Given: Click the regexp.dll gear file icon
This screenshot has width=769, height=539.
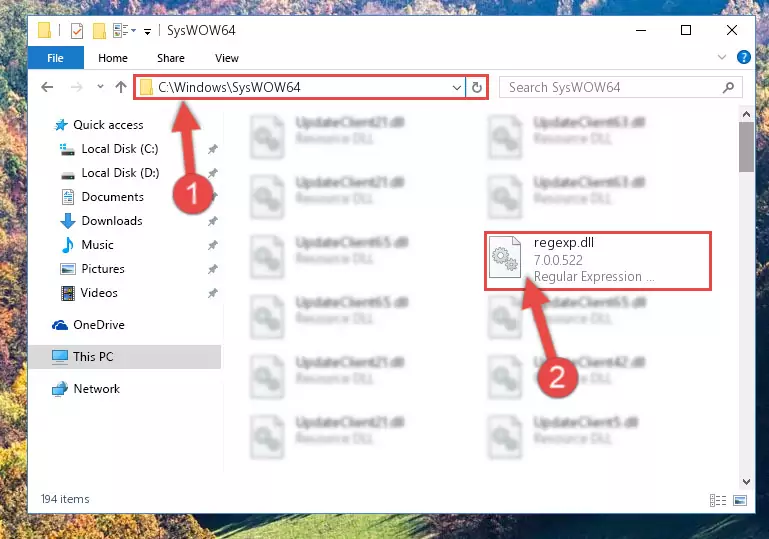Looking at the screenshot, I should pyautogui.click(x=505, y=257).
